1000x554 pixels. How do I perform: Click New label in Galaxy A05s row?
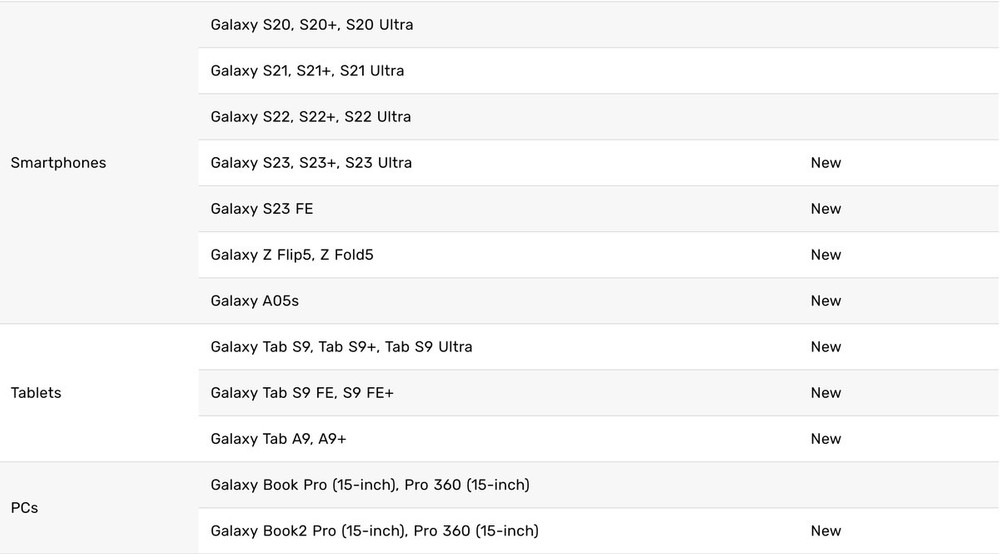point(826,301)
